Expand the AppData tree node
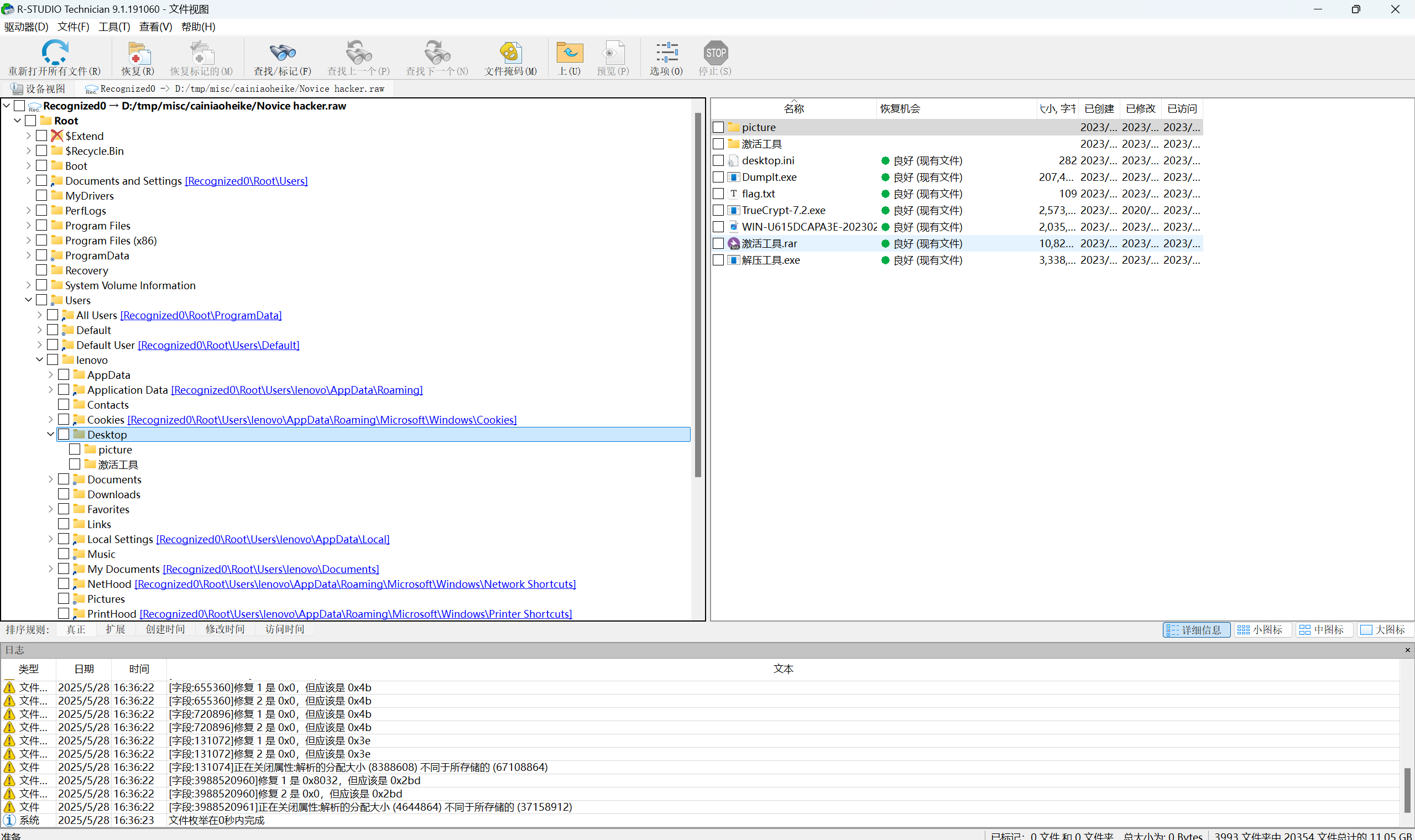1415x840 pixels. 50,375
